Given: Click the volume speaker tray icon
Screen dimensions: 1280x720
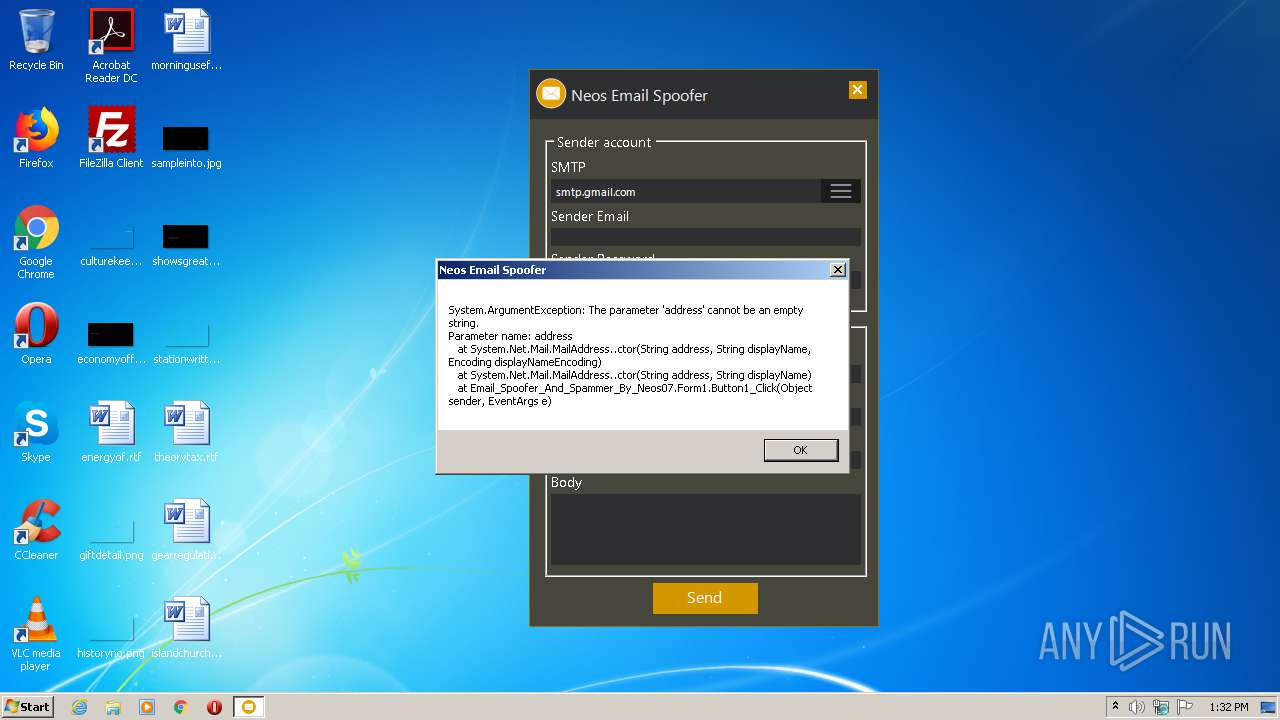Looking at the screenshot, I should [x=1137, y=707].
